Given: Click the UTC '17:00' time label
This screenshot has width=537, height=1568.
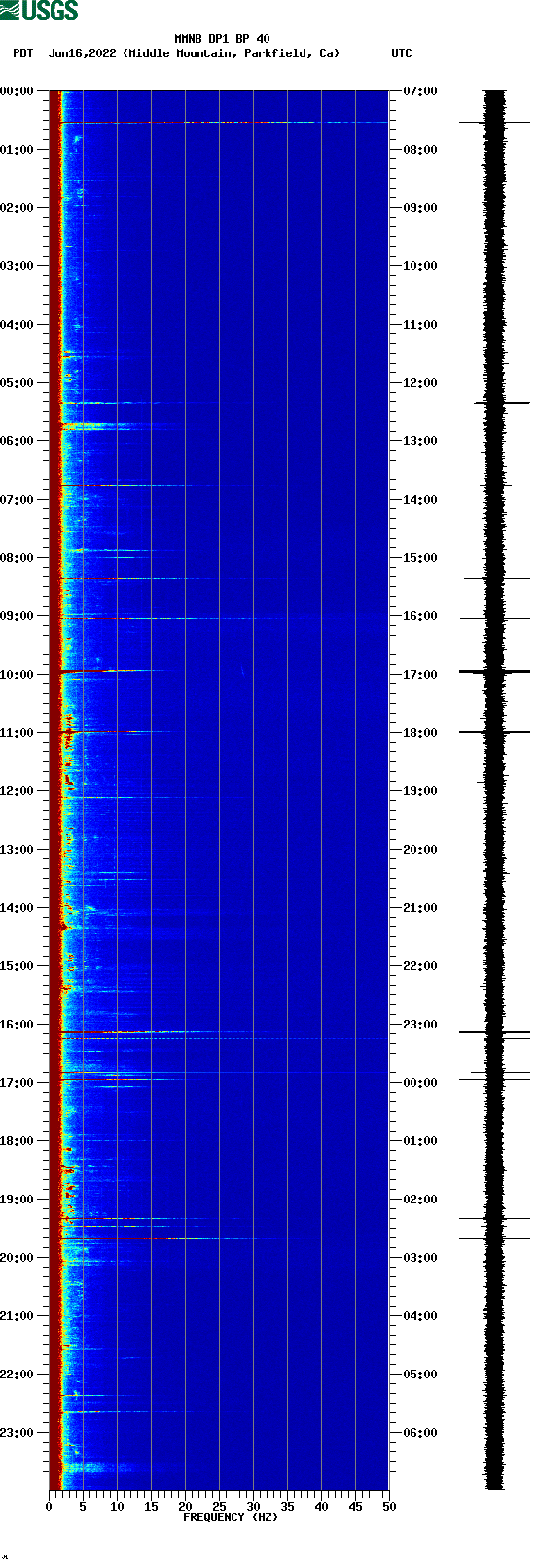Looking at the screenshot, I should point(420,675).
